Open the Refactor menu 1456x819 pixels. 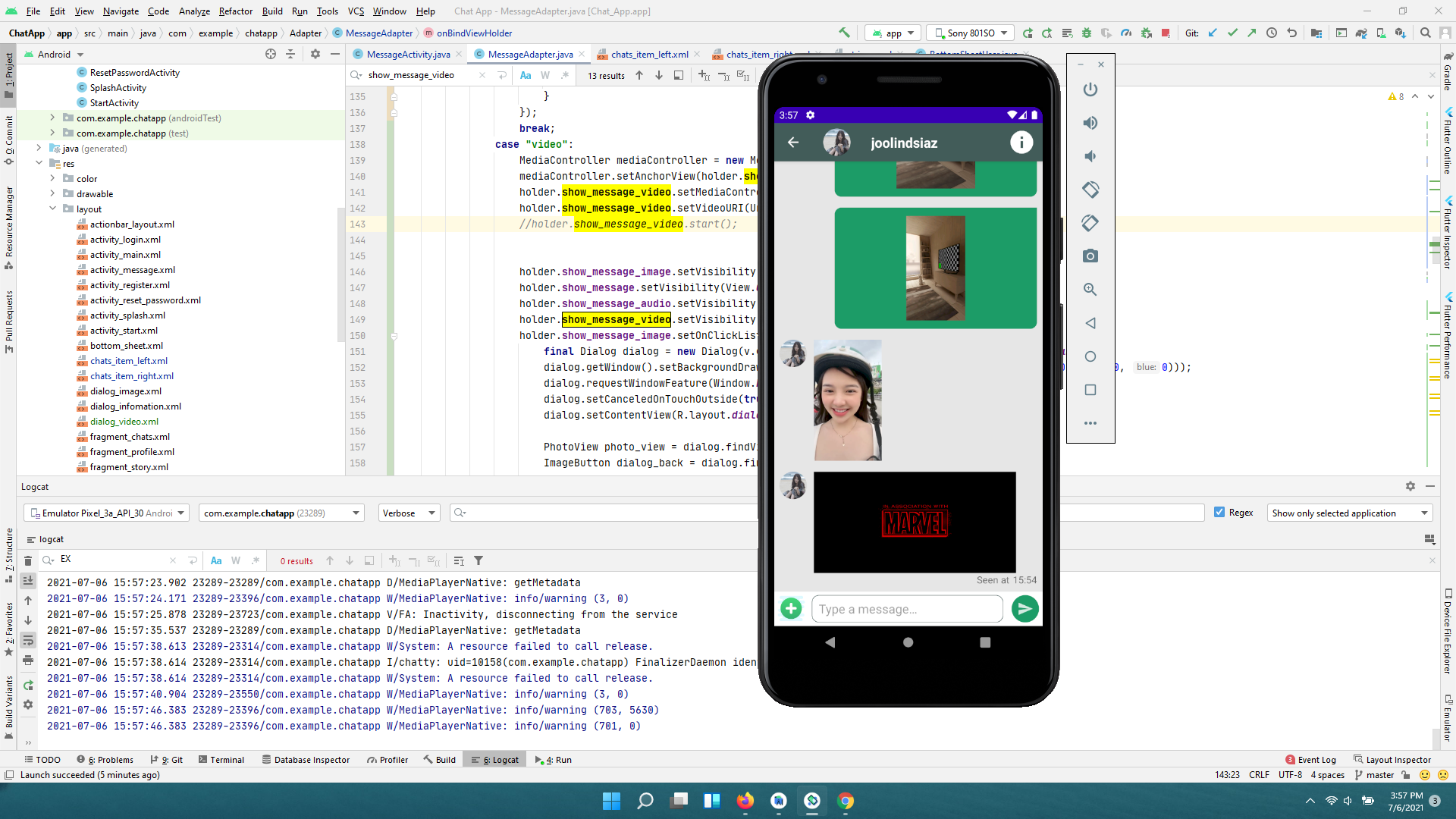coord(236,11)
